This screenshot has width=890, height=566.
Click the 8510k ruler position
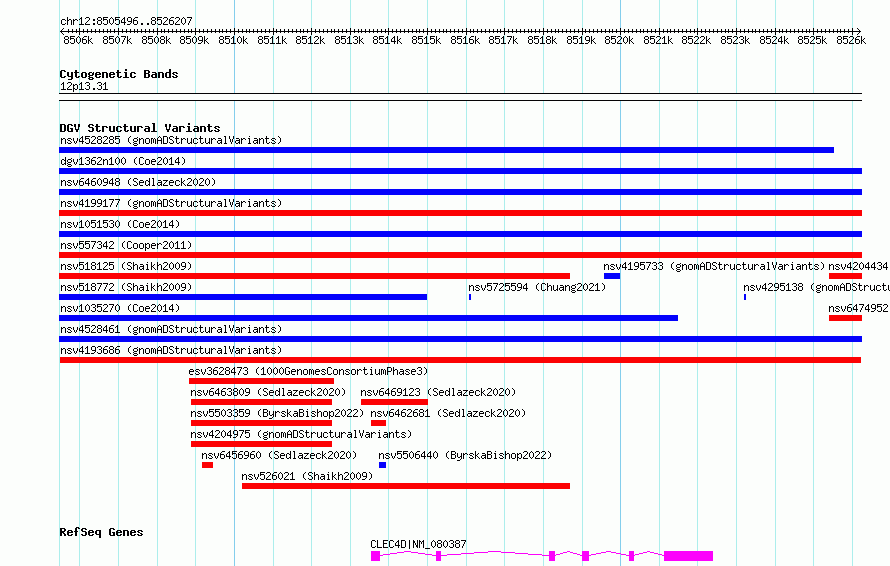(233, 40)
